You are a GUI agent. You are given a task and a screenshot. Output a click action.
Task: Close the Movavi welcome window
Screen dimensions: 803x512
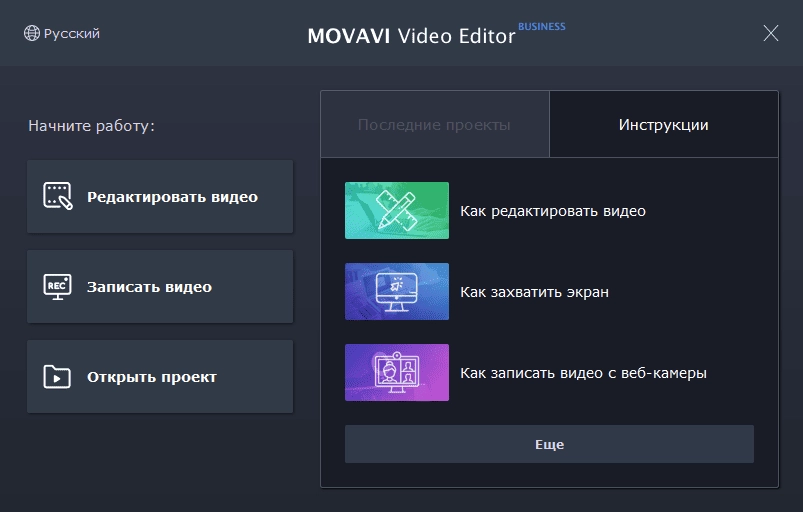(771, 33)
